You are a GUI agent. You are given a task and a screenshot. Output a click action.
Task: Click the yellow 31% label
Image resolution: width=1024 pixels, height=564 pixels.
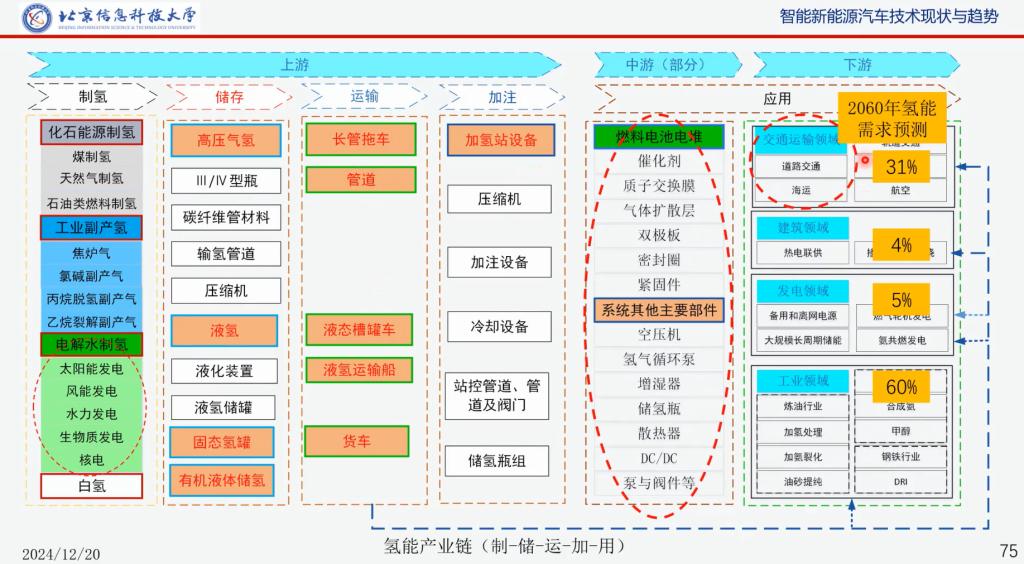[x=901, y=168]
